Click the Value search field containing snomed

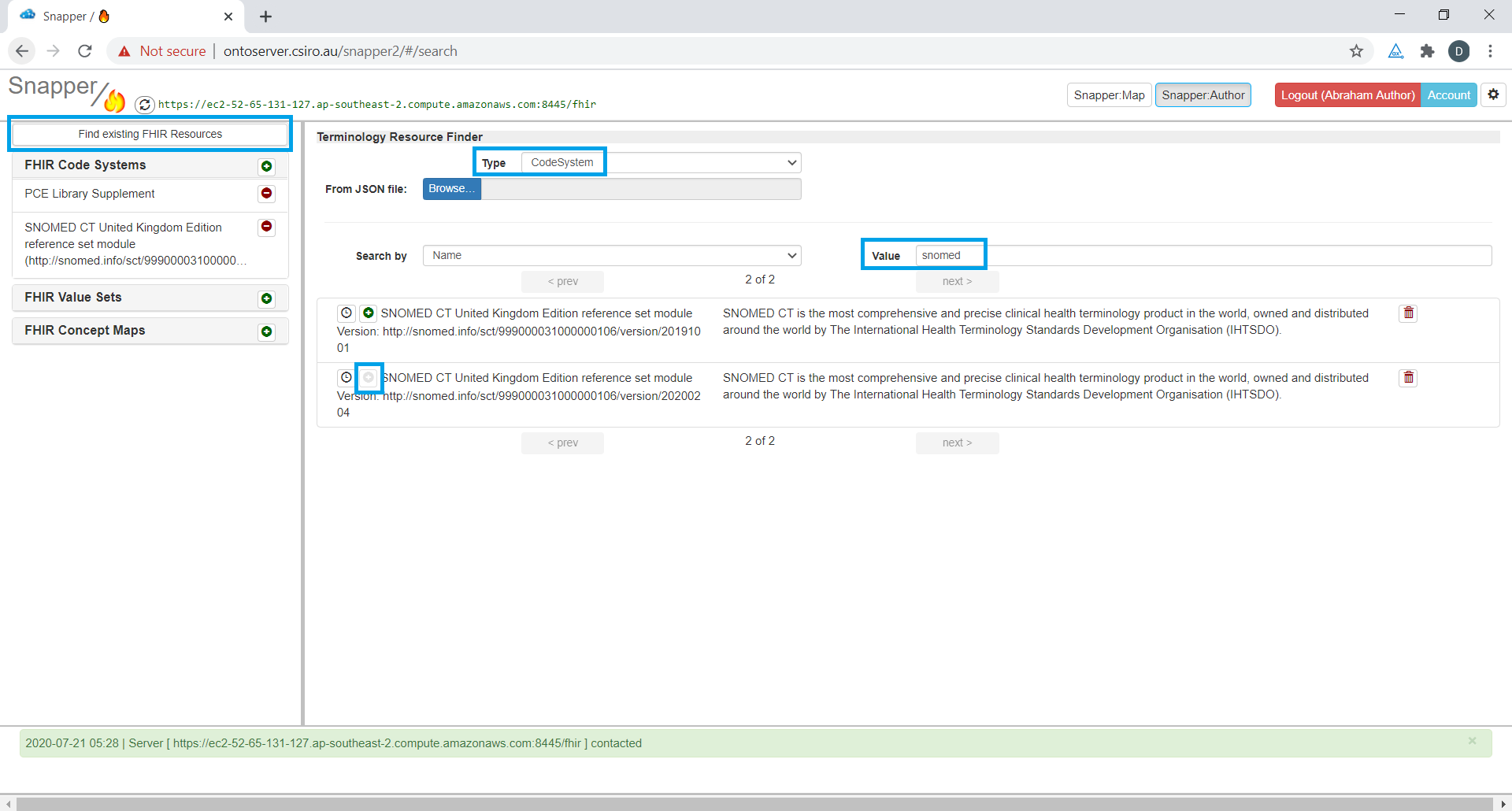click(1203, 256)
